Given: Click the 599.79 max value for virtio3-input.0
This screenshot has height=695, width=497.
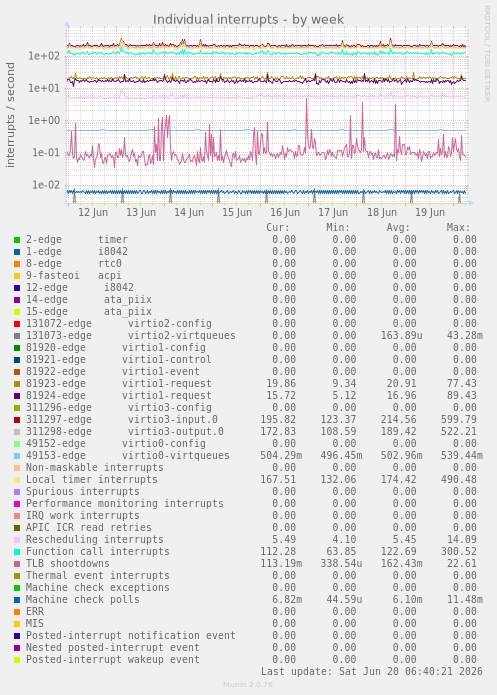Looking at the screenshot, I should point(459,420).
